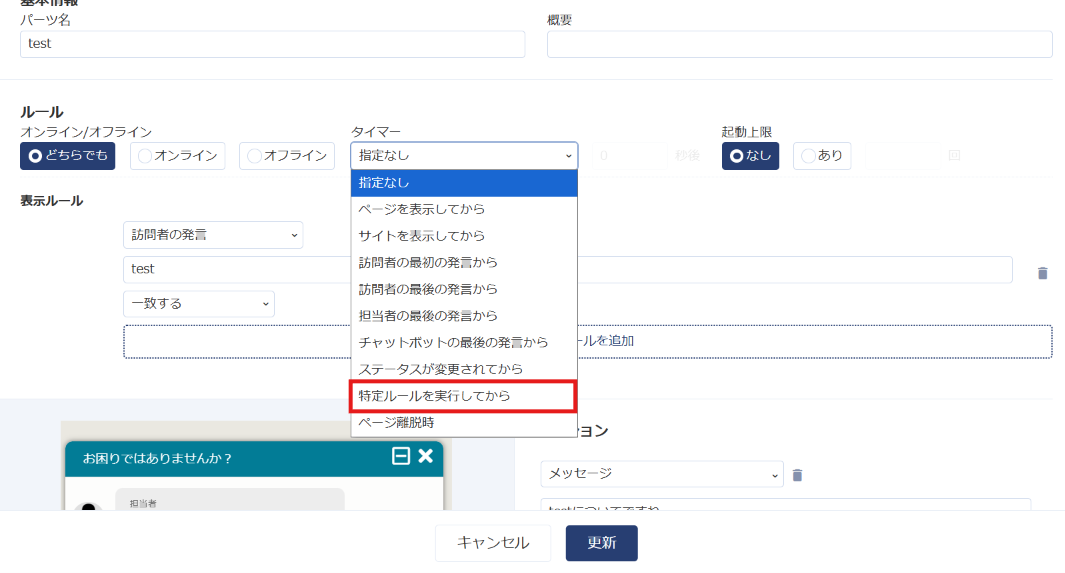Pick 訪問者の最後の発言から option

pyautogui.click(x=464, y=289)
